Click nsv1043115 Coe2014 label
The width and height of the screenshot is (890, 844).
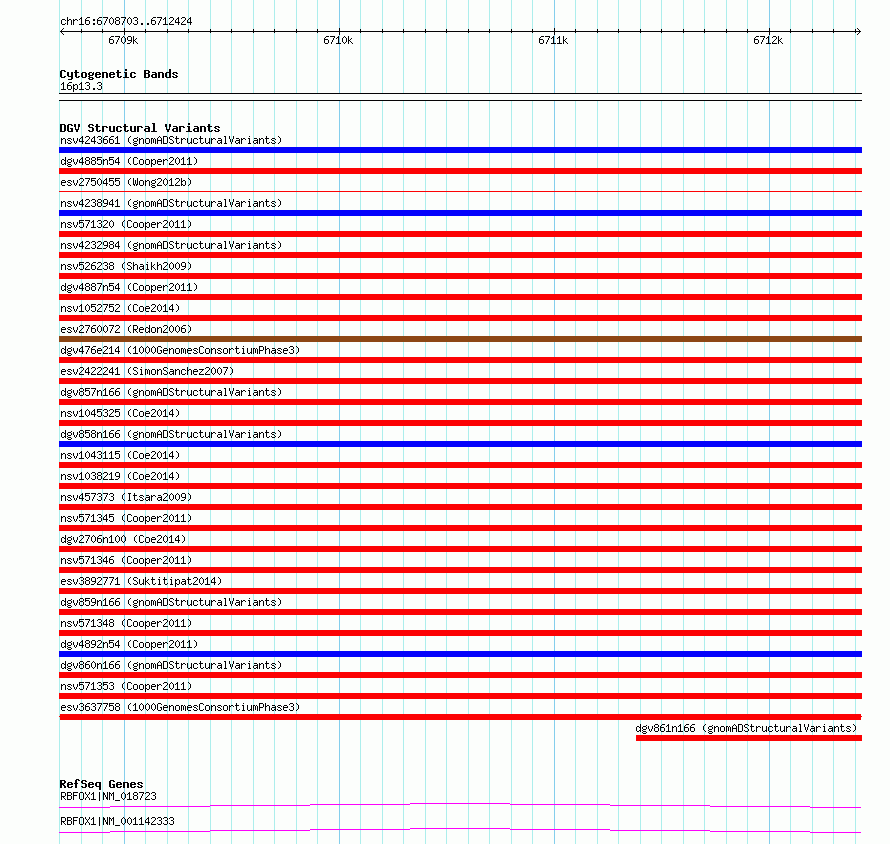120,455
